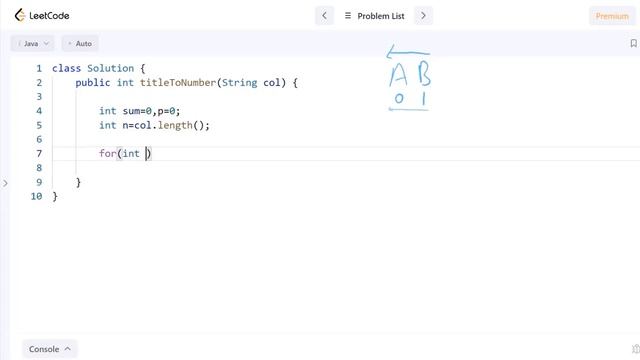Open the Auto mode dropdown
The image size is (640, 360).
80,43
